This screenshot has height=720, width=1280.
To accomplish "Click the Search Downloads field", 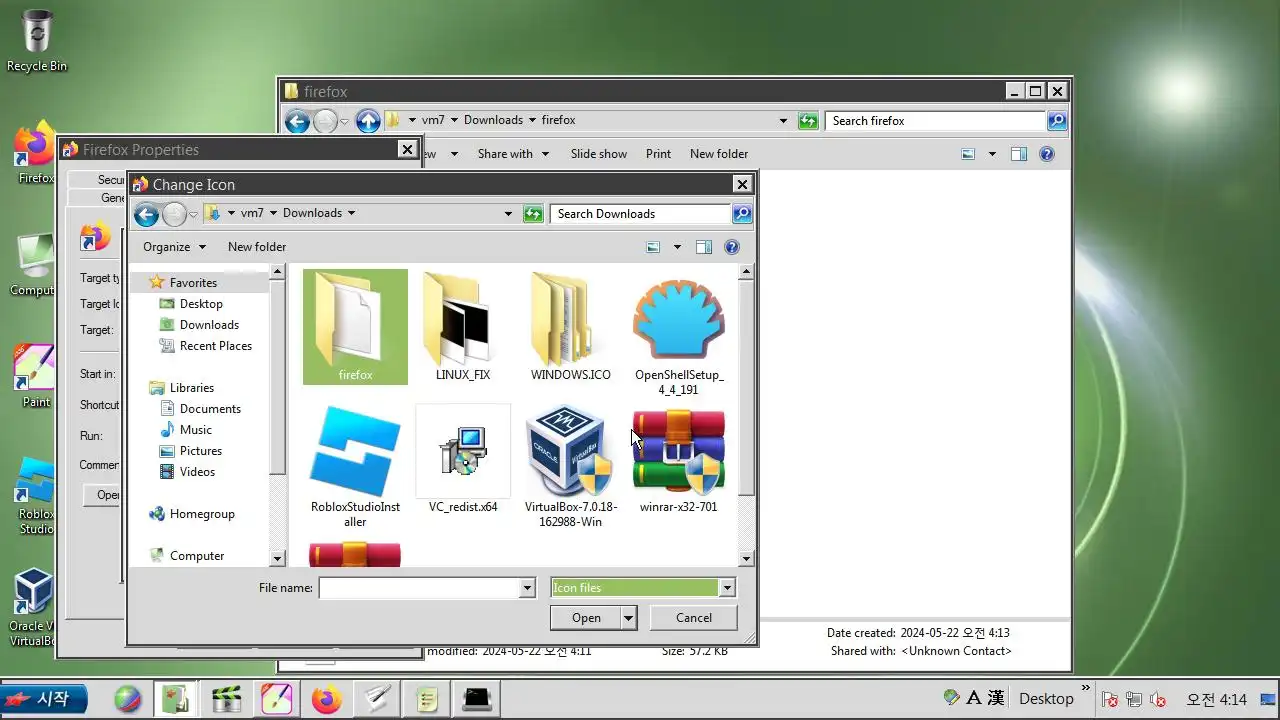I will click(640, 214).
